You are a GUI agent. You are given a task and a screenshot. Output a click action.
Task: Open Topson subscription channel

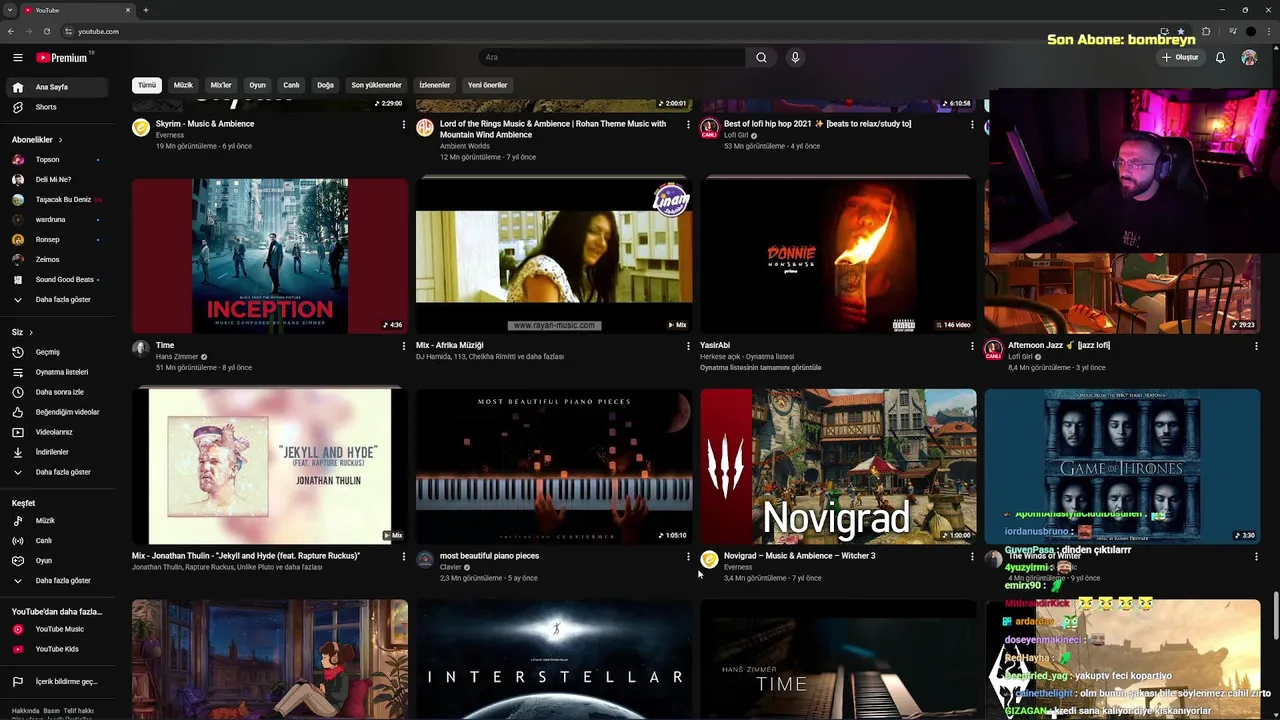point(58,160)
